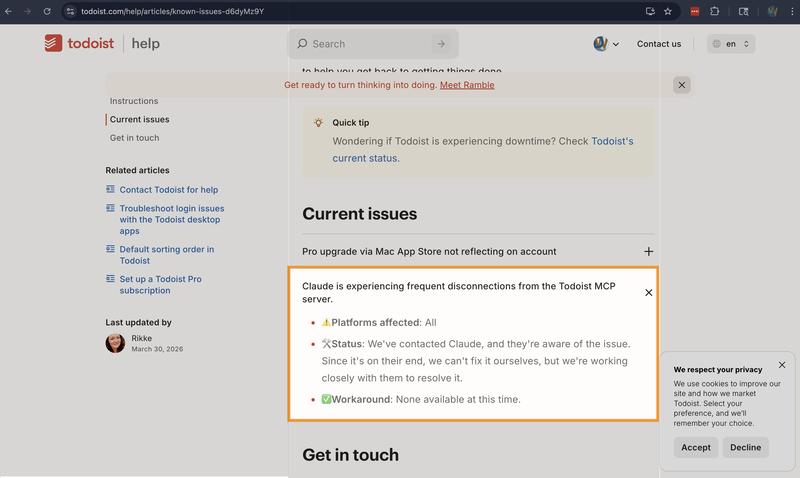Open the Contact us link
This screenshot has height=478, width=800.
(659, 44)
